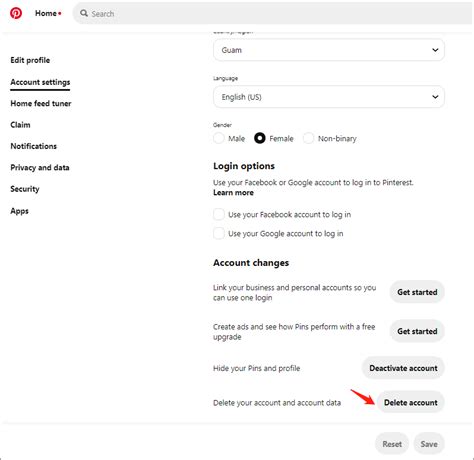The height and width of the screenshot is (460, 474).
Task: Open Home feed tuner
Action: (x=41, y=104)
